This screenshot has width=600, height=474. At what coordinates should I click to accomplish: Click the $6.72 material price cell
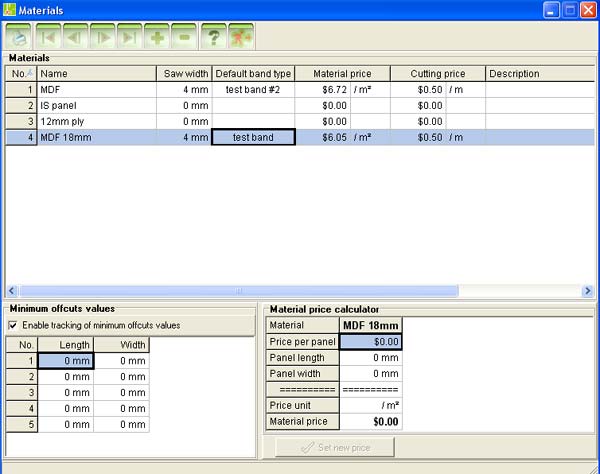(322, 90)
